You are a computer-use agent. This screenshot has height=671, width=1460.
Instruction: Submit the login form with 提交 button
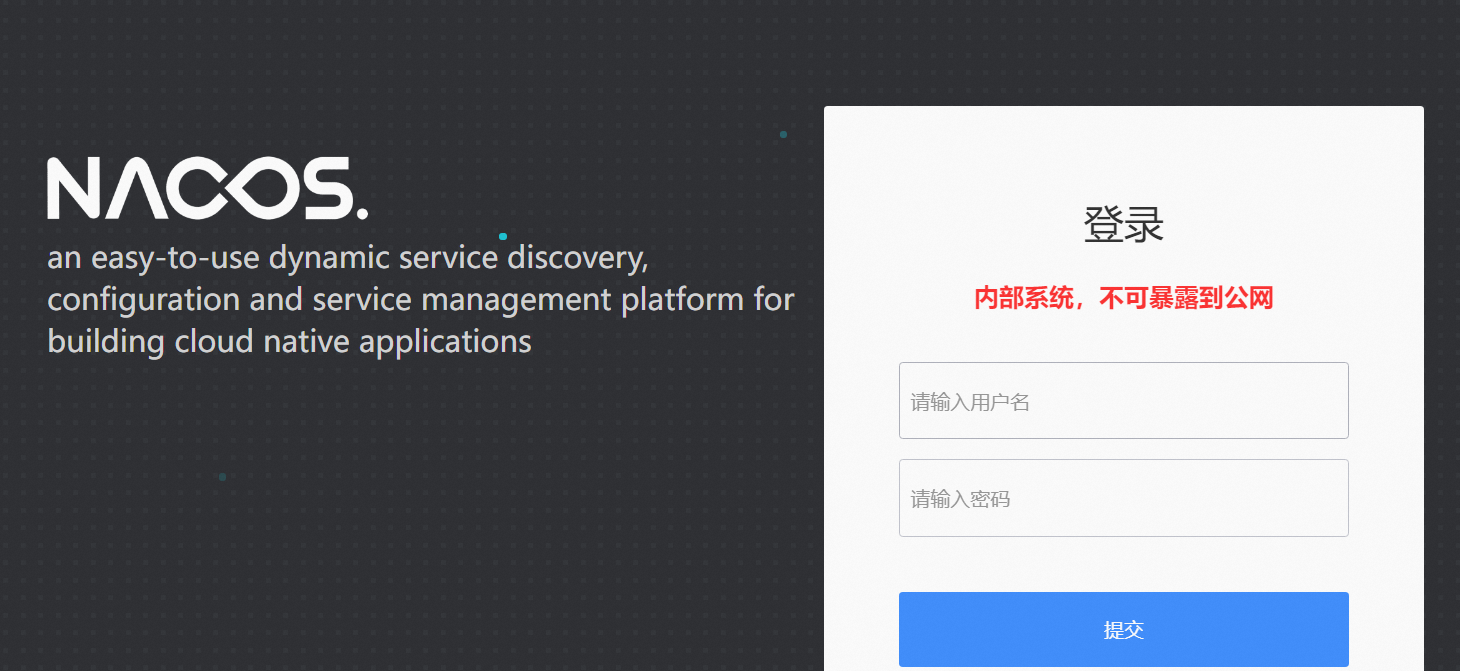point(1123,629)
